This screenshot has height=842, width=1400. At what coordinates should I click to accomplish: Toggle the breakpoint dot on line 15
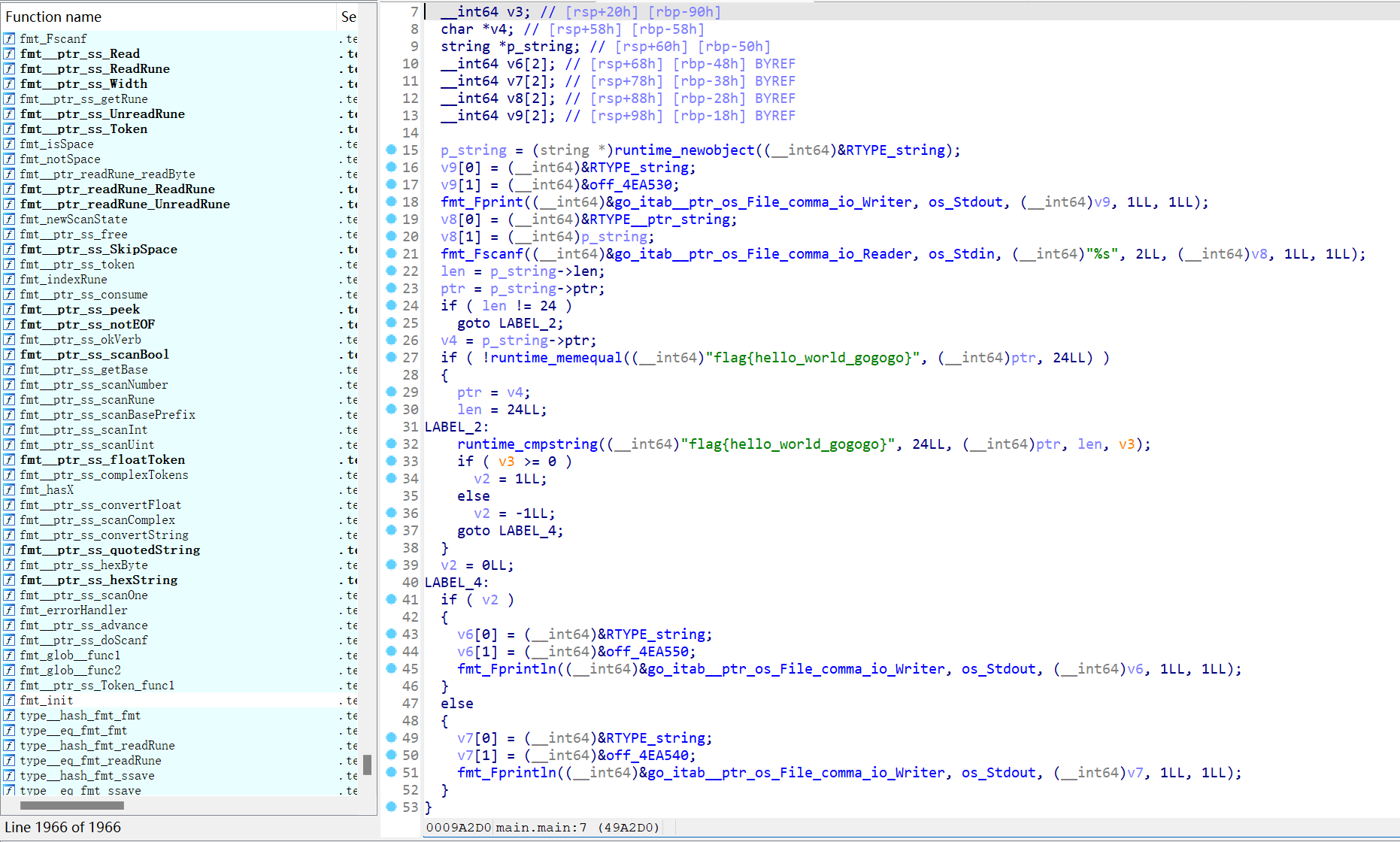391,150
